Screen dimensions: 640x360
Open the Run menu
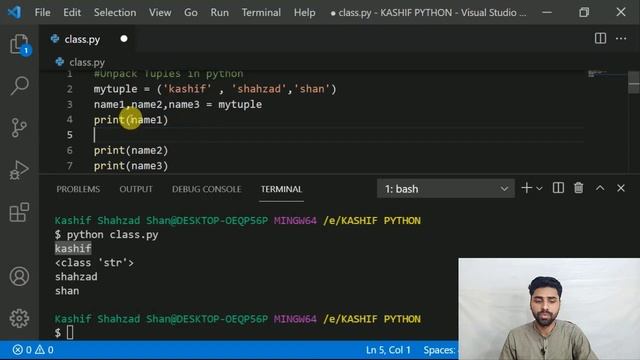pyautogui.click(x=220, y=13)
